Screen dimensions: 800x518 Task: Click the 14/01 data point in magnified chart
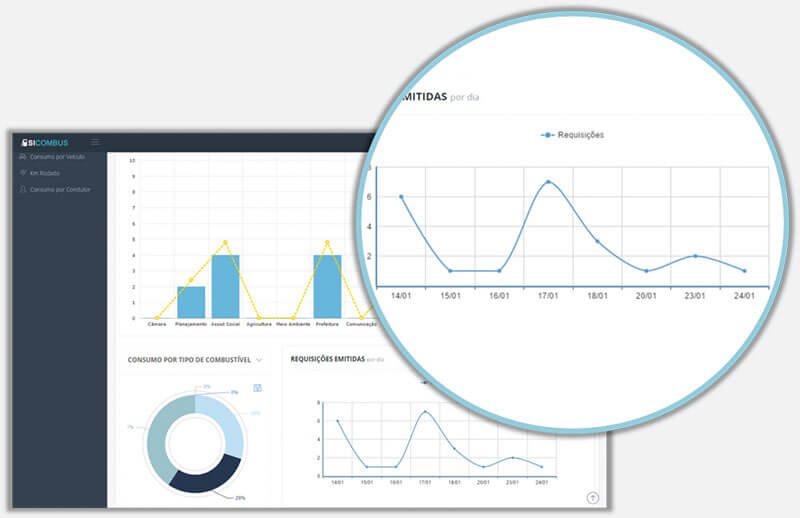(401, 197)
